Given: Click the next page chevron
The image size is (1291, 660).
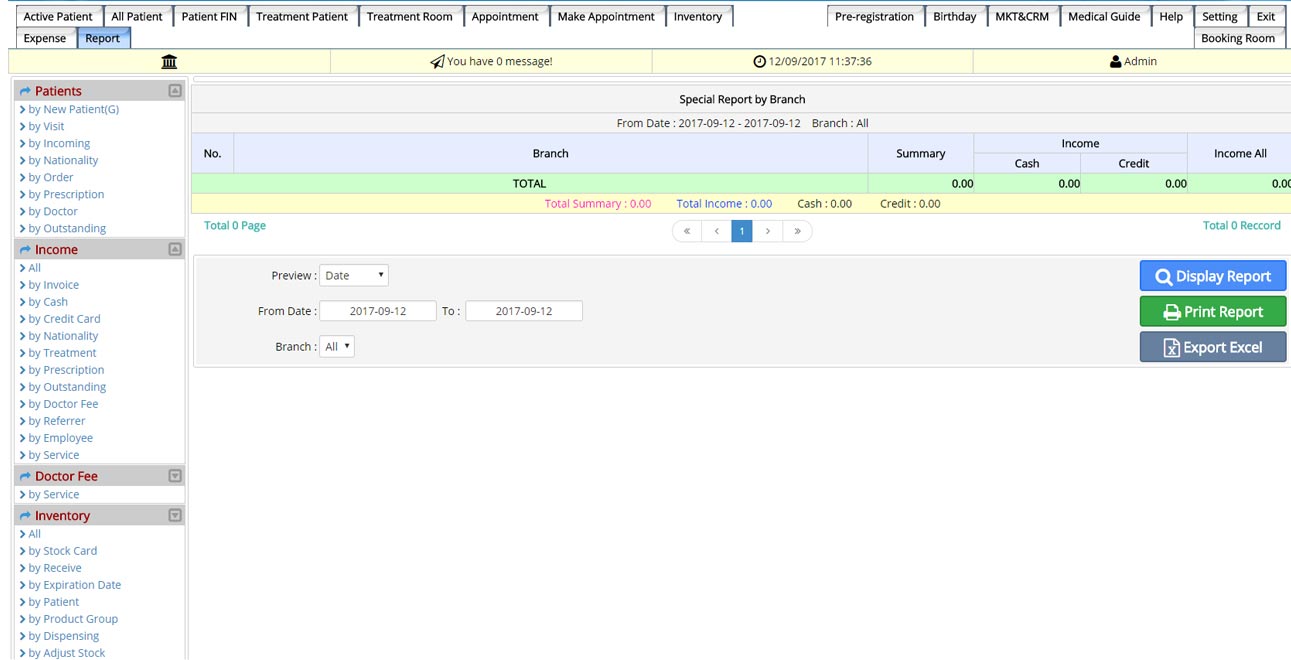Looking at the screenshot, I should tap(768, 231).
